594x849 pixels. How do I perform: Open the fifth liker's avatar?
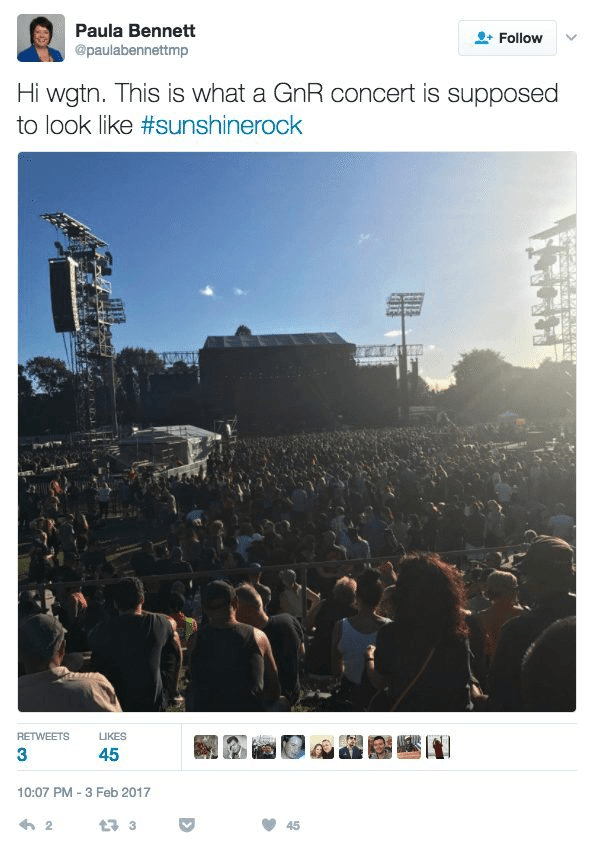click(322, 747)
